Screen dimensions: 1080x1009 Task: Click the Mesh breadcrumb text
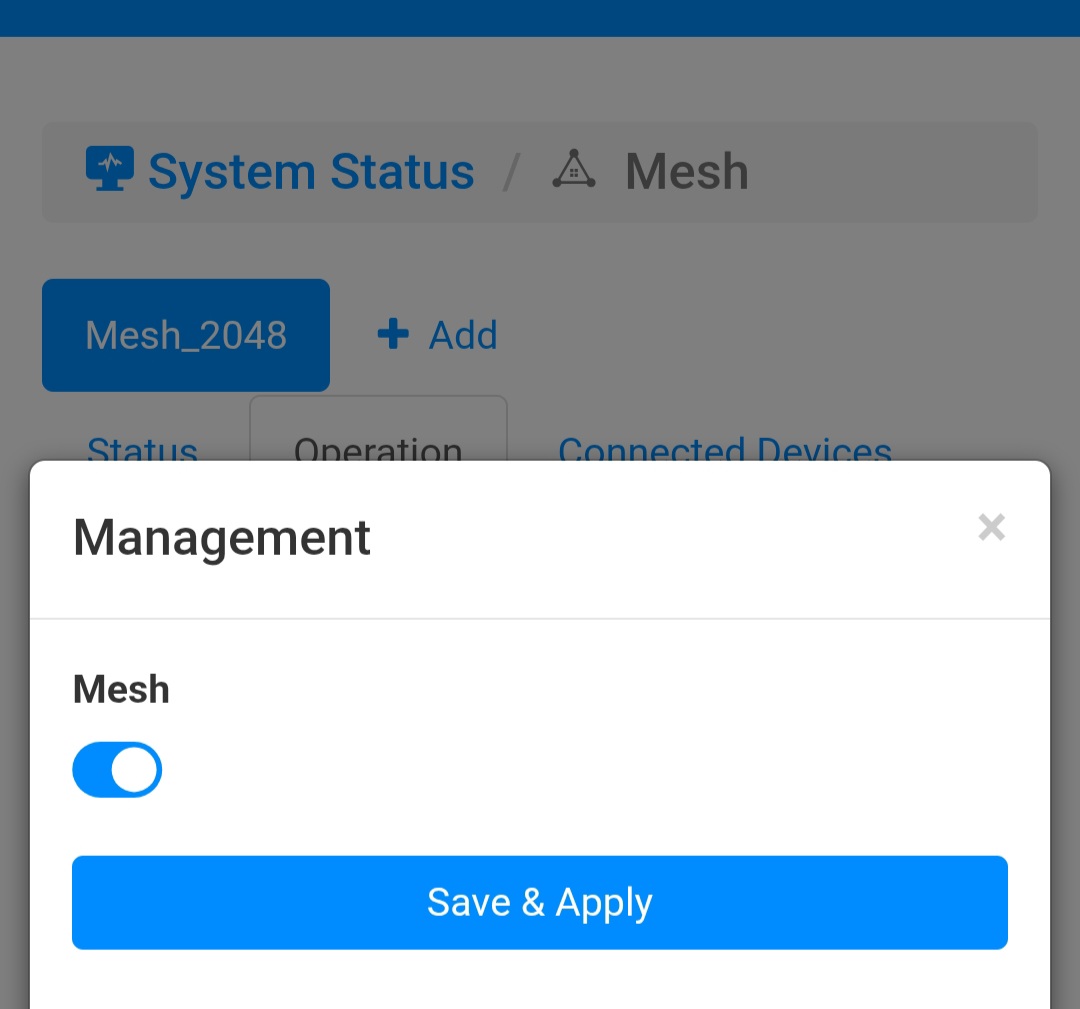(x=686, y=171)
